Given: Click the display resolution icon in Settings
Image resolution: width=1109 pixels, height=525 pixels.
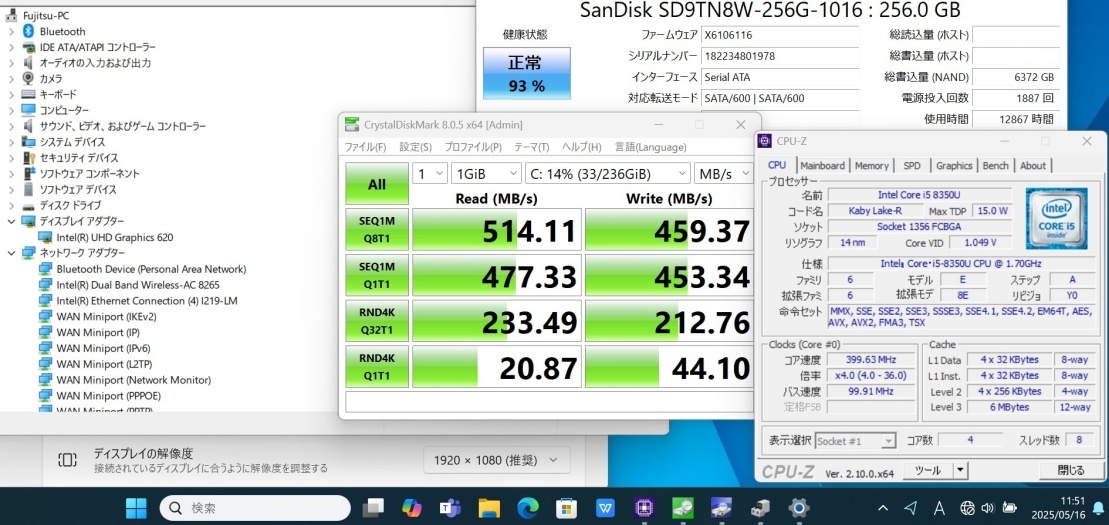Looking at the screenshot, I should click(x=67, y=461).
